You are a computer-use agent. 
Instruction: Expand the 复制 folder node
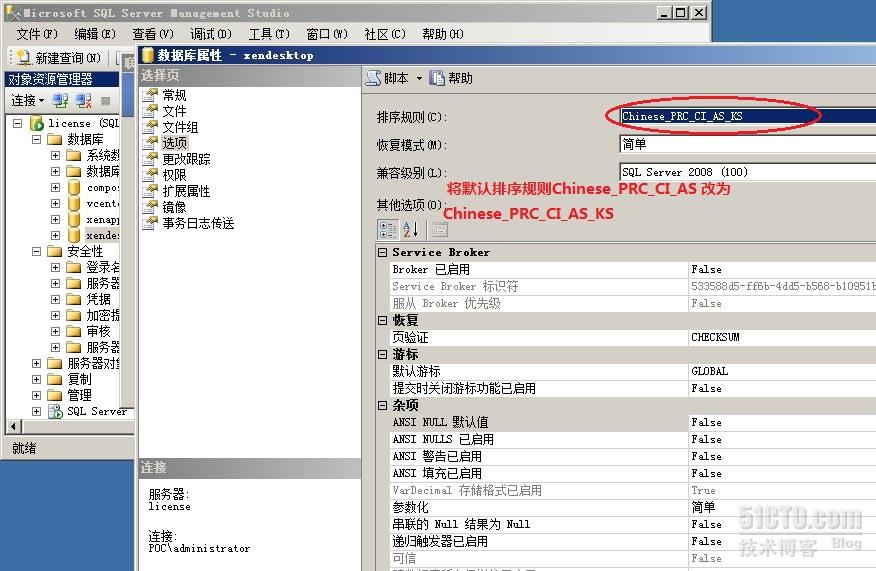point(36,379)
